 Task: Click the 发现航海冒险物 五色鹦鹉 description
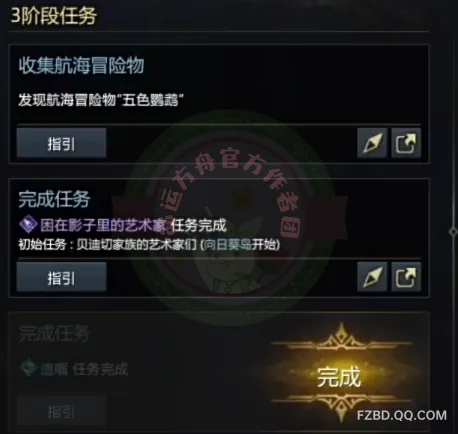tap(101, 100)
